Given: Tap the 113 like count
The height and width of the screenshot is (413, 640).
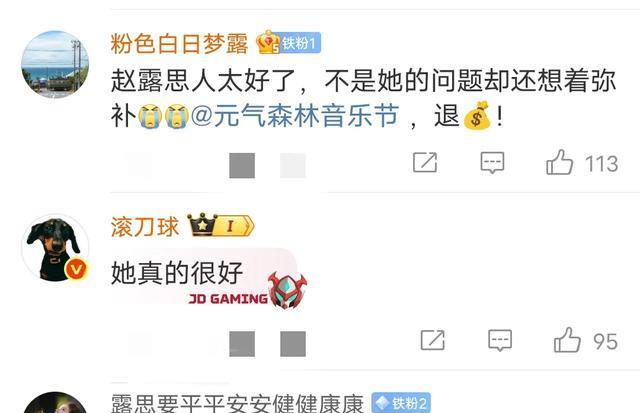Looking at the screenshot, I should click(x=602, y=164).
